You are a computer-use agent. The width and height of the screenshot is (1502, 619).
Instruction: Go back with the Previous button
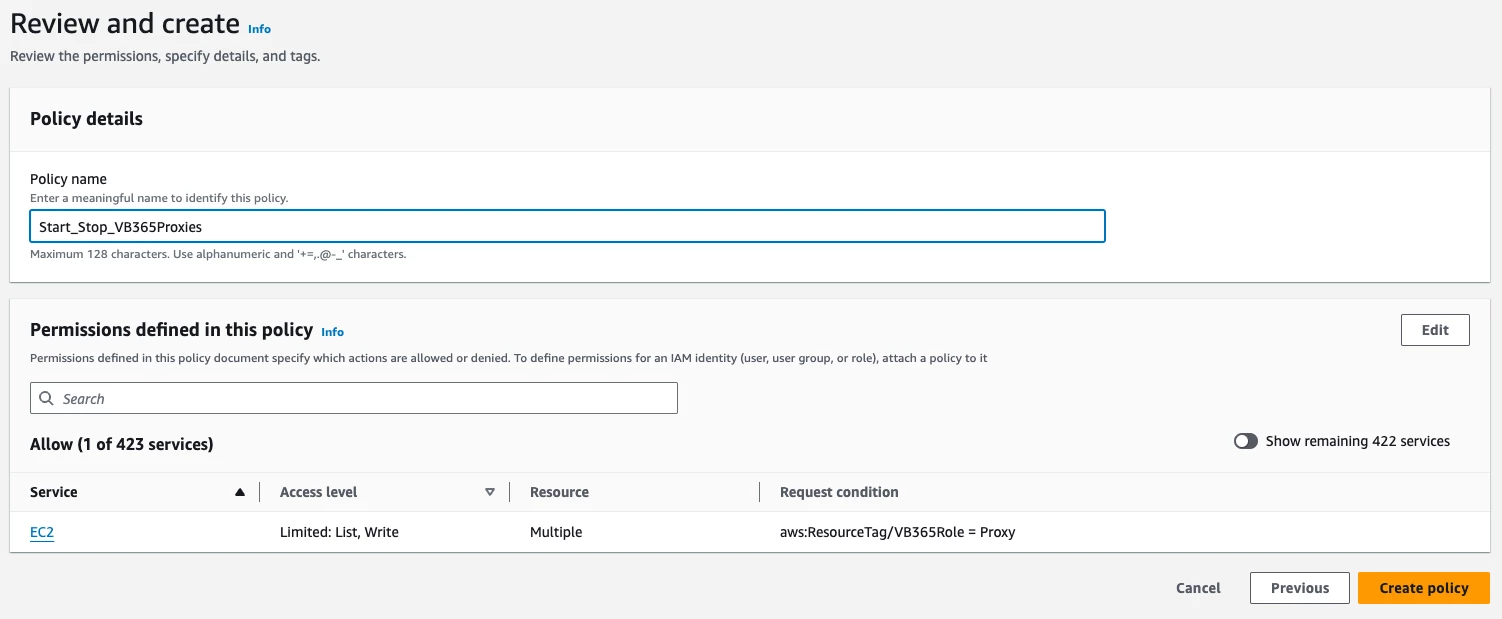1300,588
